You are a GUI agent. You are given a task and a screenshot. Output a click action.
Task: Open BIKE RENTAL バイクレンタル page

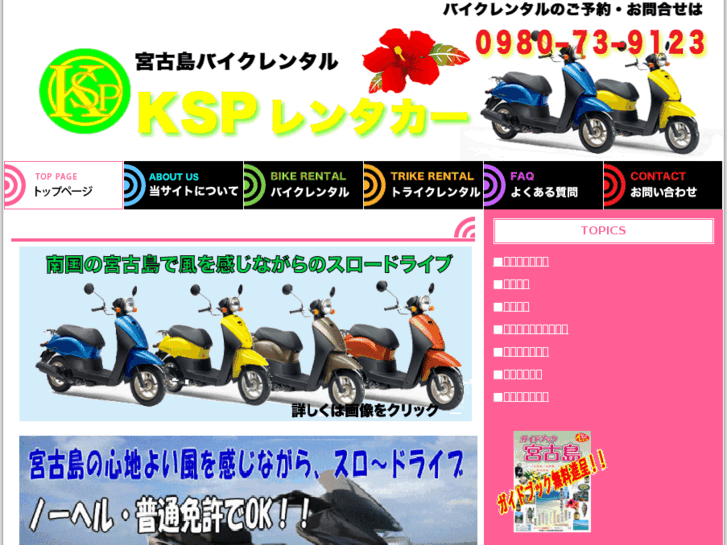click(x=303, y=185)
